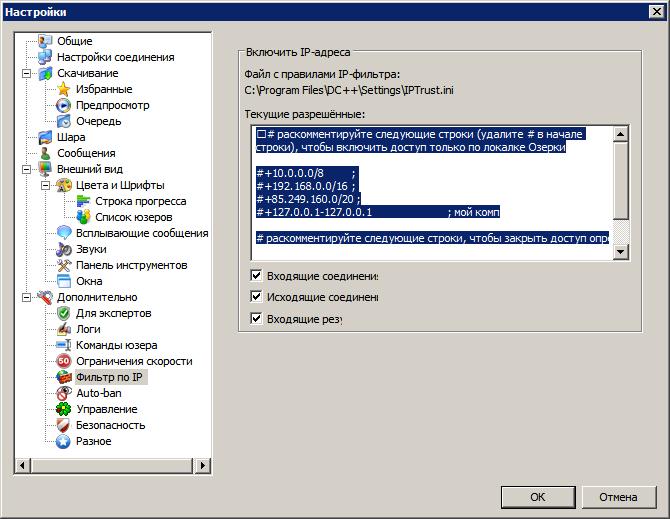The image size is (670, 519).
Task: Click the star icon next to Избранные
Action: coord(64,89)
